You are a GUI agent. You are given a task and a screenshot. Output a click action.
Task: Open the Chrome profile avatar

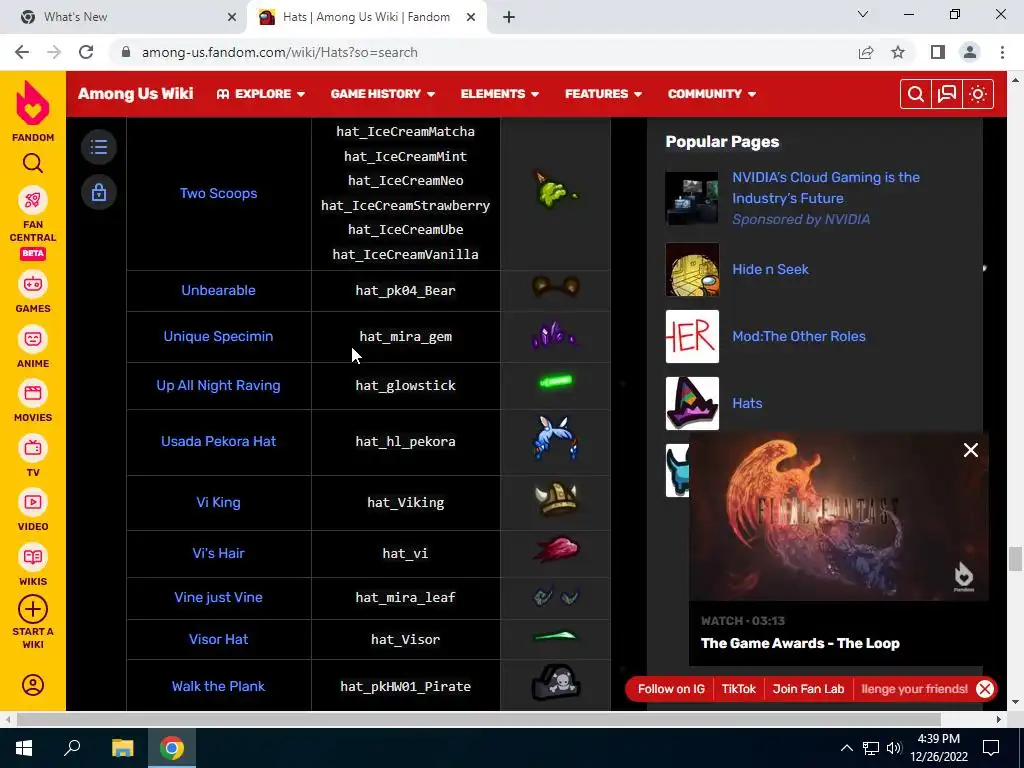pos(970,52)
